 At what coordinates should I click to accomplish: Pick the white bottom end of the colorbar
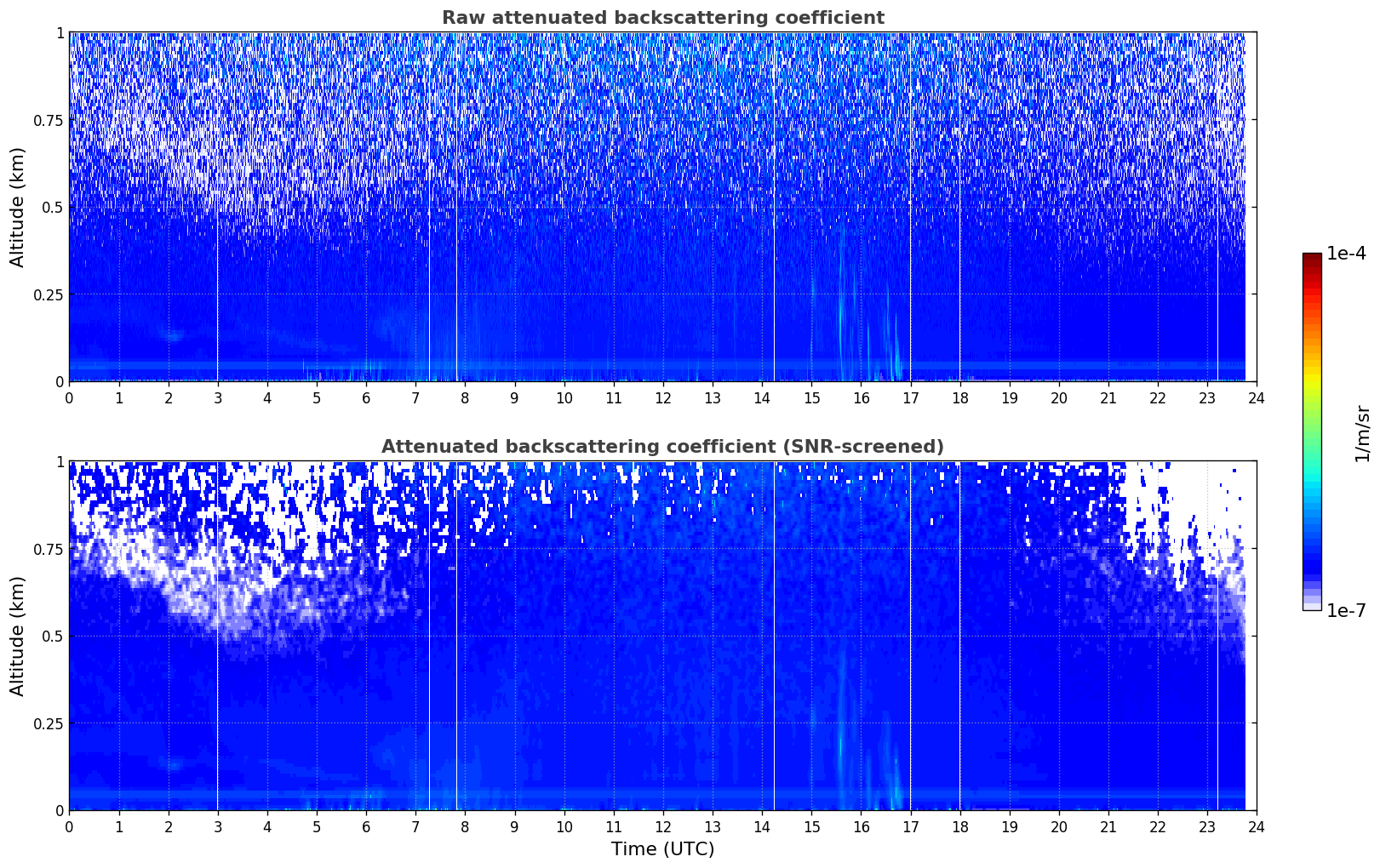pyautogui.click(x=1311, y=607)
